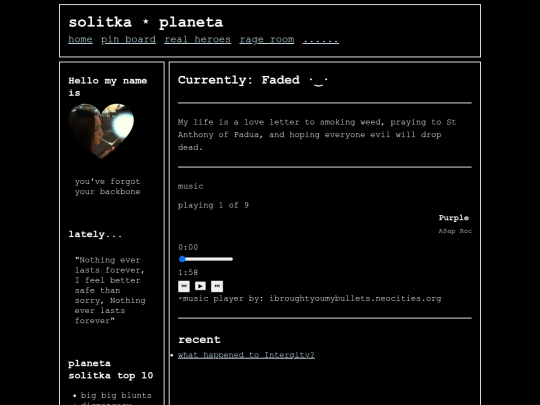This screenshot has width=540, height=405.
Task: Click the 0:00 elapsed time
Action: coord(188,247)
